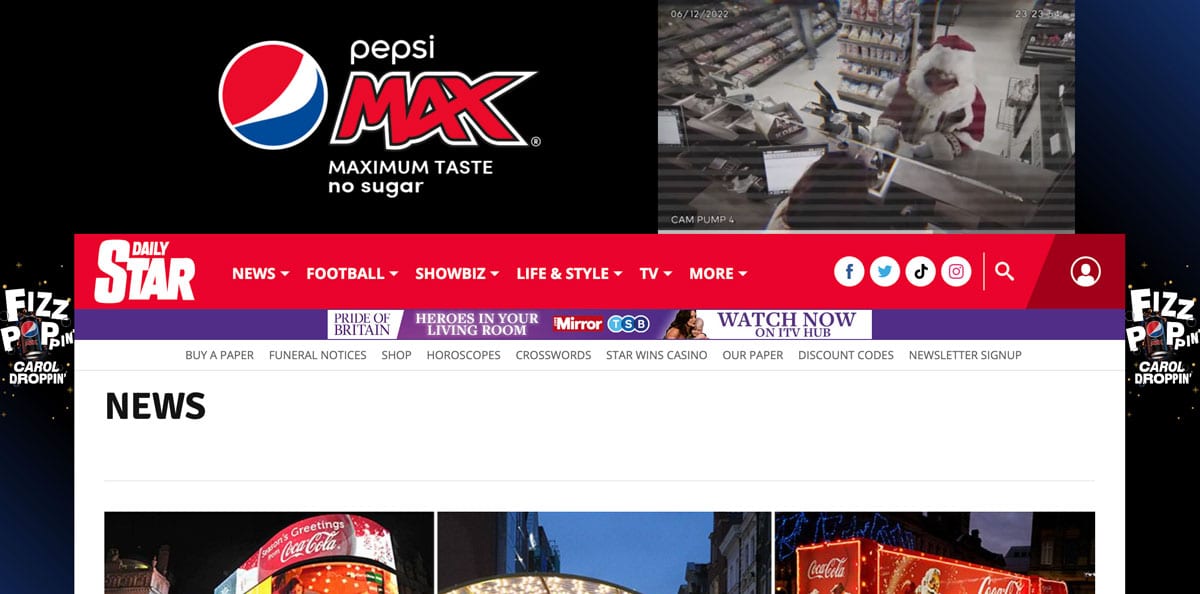Expand the News dropdown menu
Screen dimensions: 1200x594
coord(261,273)
